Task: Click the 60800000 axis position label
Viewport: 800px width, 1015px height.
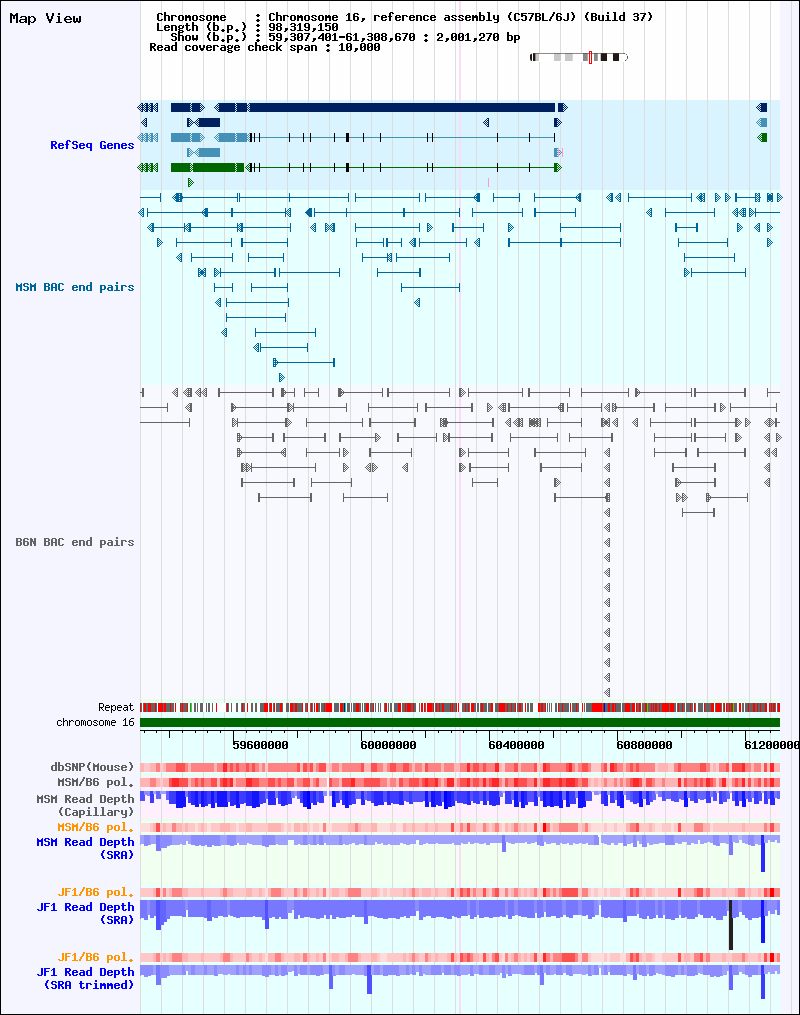Action: (x=645, y=745)
